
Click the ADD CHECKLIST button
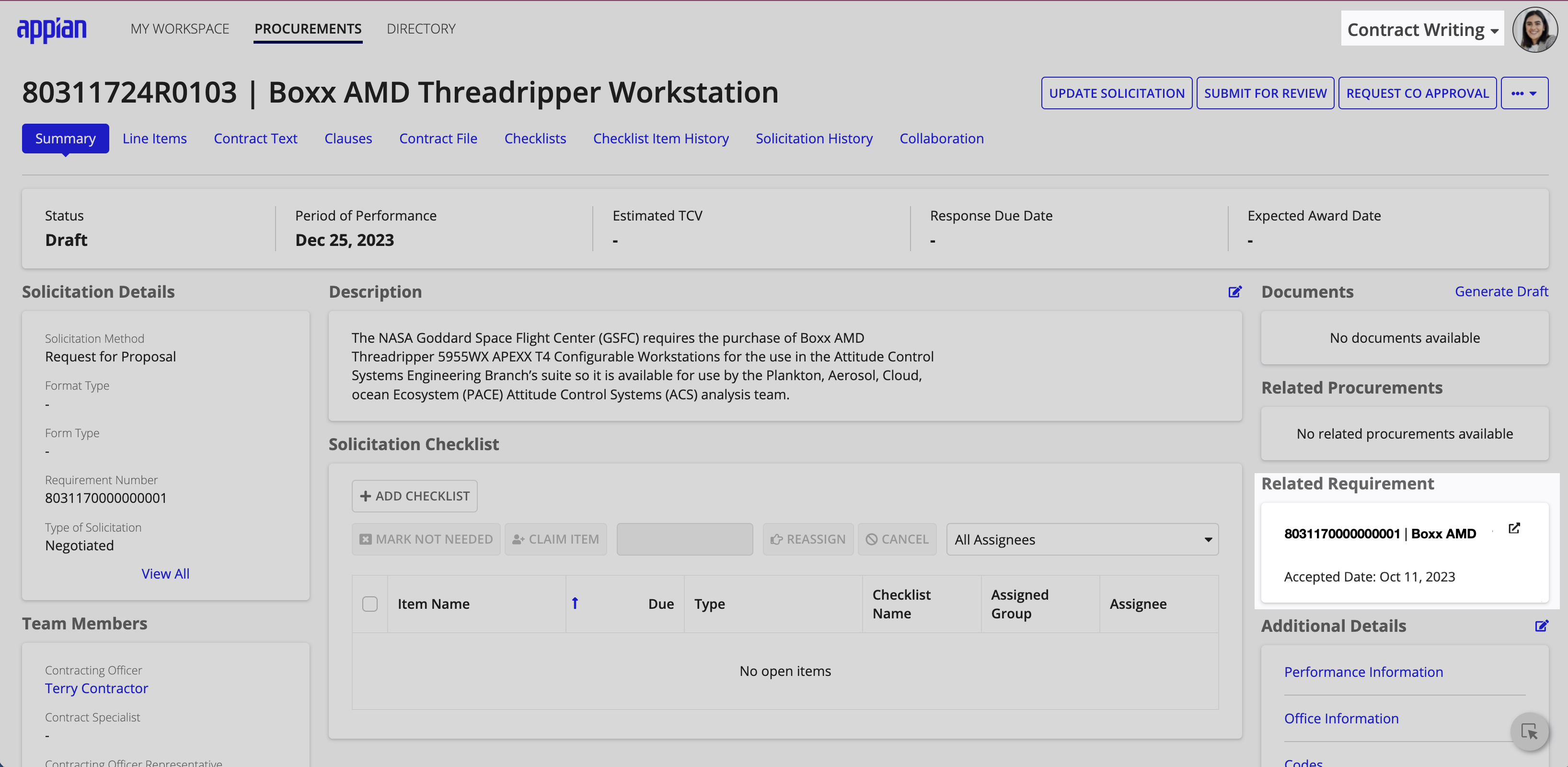(x=414, y=495)
